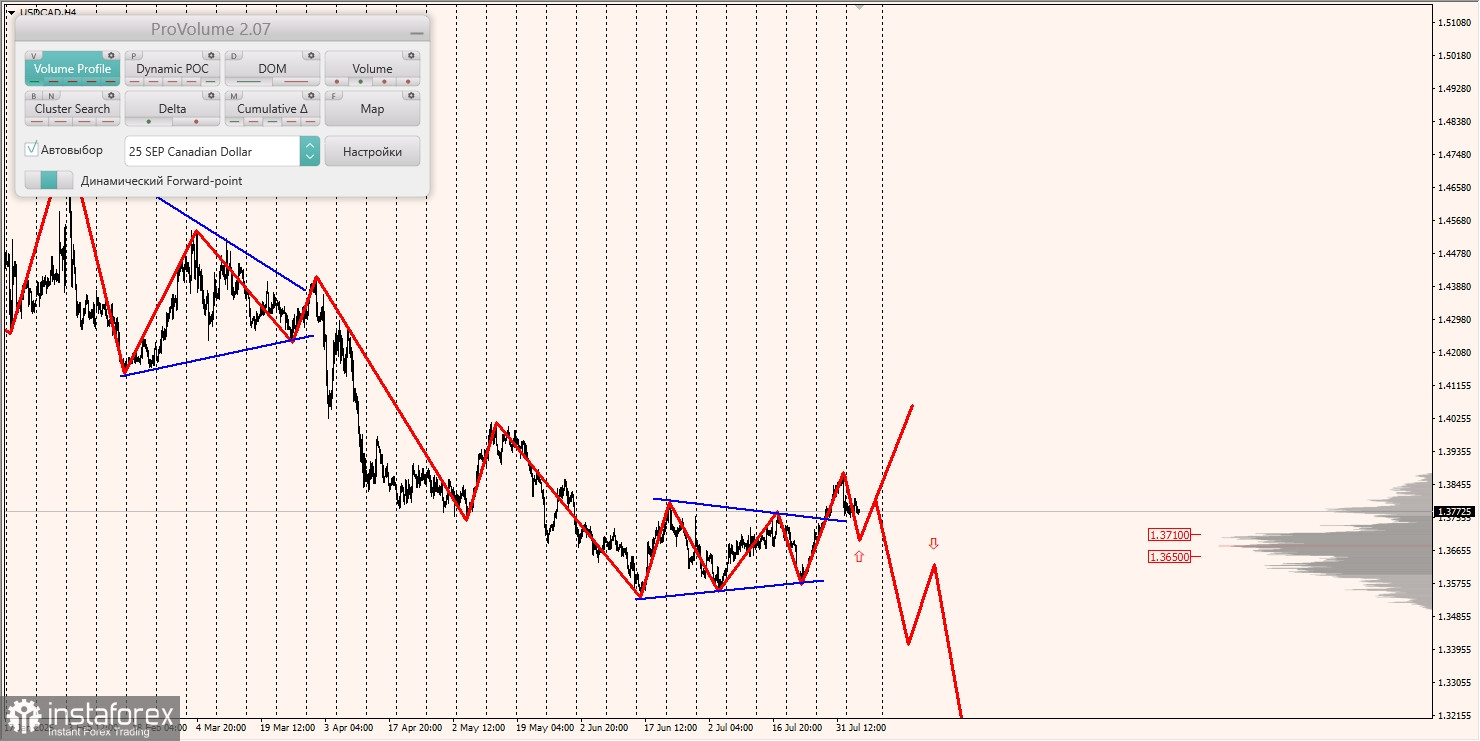Click the B hotkey tag on Cluster Search
The image size is (1480, 741).
[x=34, y=96]
